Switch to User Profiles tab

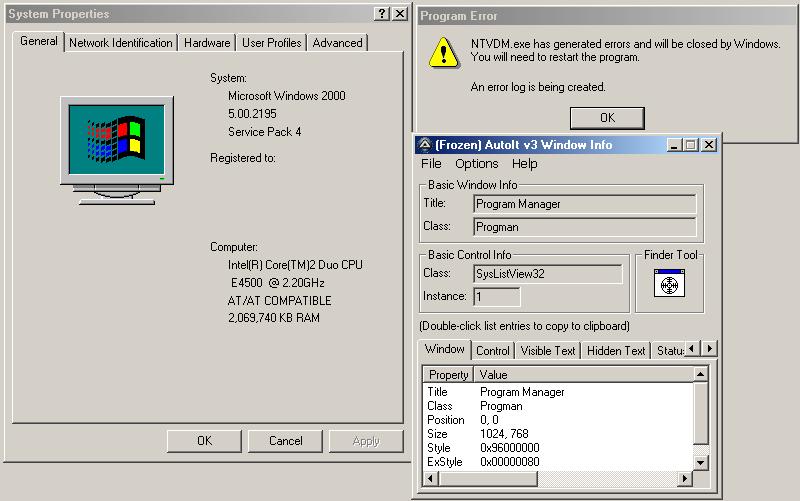[x=271, y=43]
